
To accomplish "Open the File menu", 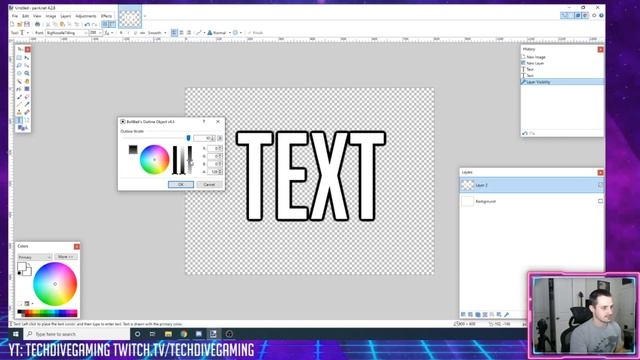I will click(x=15, y=16).
